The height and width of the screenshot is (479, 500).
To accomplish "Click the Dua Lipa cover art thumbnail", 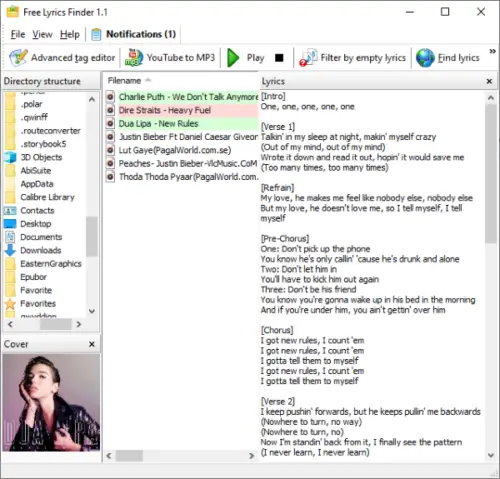I will [51, 402].
